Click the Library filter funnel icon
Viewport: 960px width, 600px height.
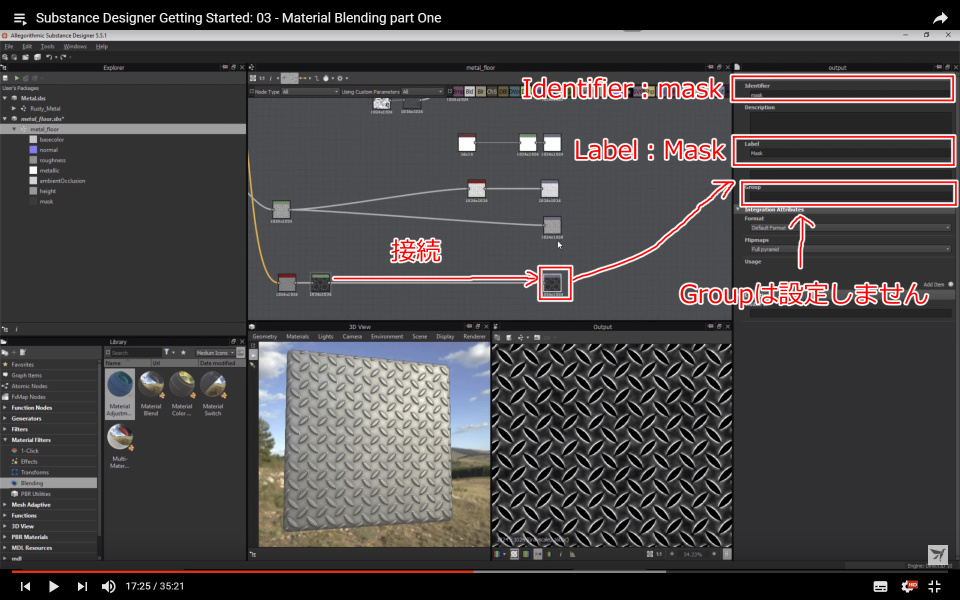(x=167, y=353)
